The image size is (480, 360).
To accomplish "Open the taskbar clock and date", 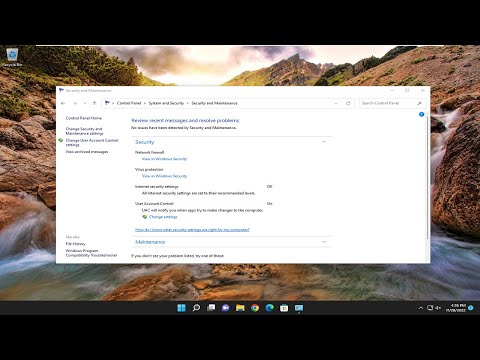I will coord(456,308).
